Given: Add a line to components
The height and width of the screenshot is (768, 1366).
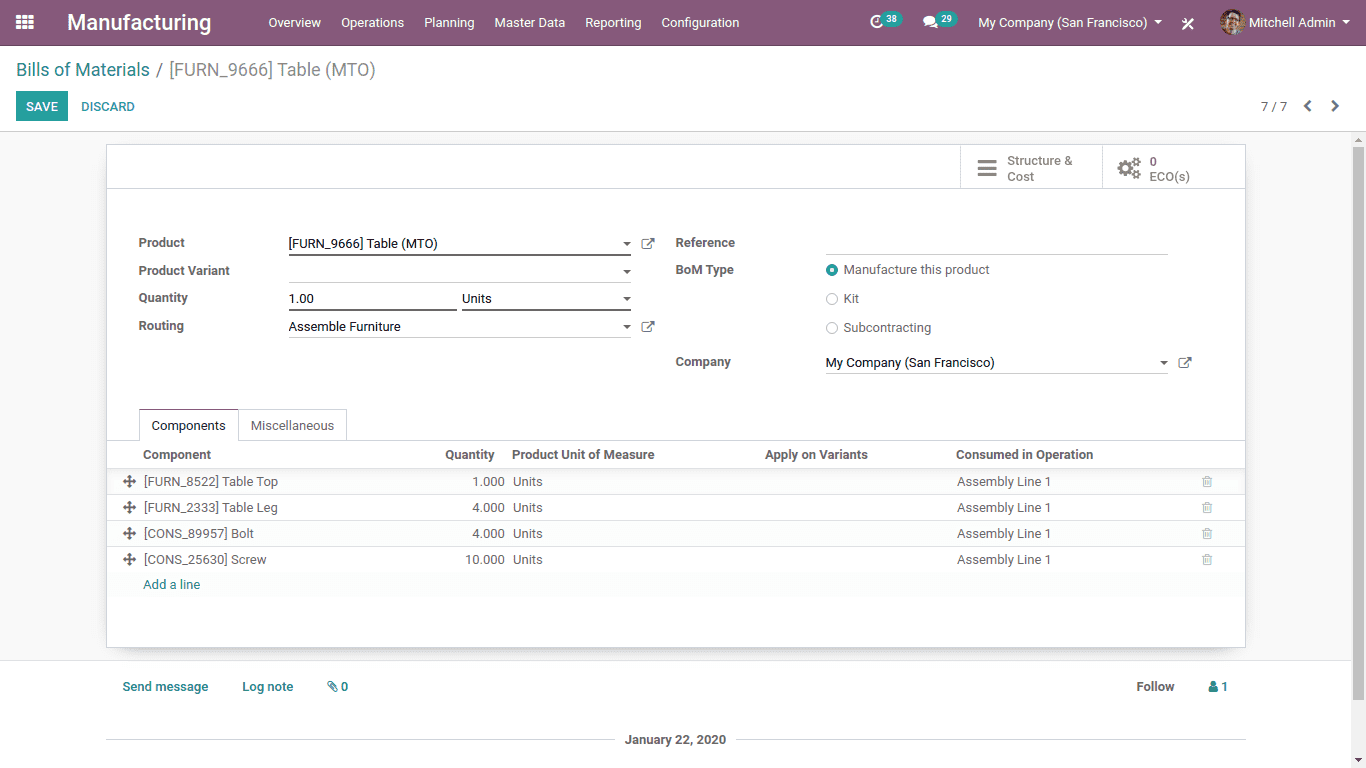Looking at the screenshot, I should click(x=171, y=585).
